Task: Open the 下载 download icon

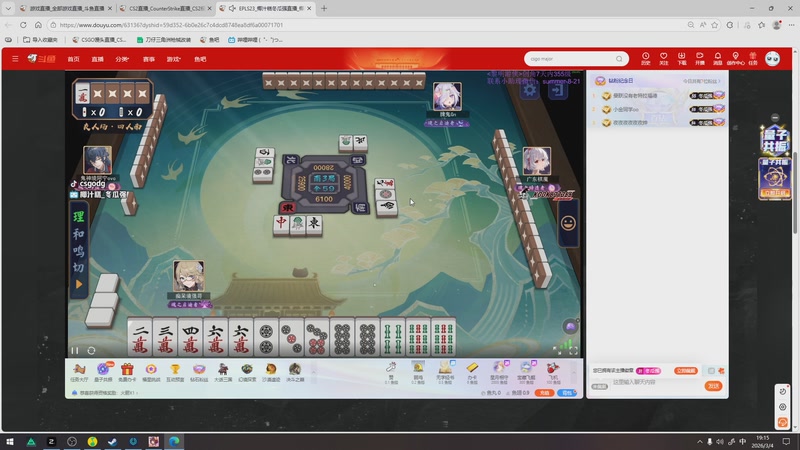Action: (682, 59)
